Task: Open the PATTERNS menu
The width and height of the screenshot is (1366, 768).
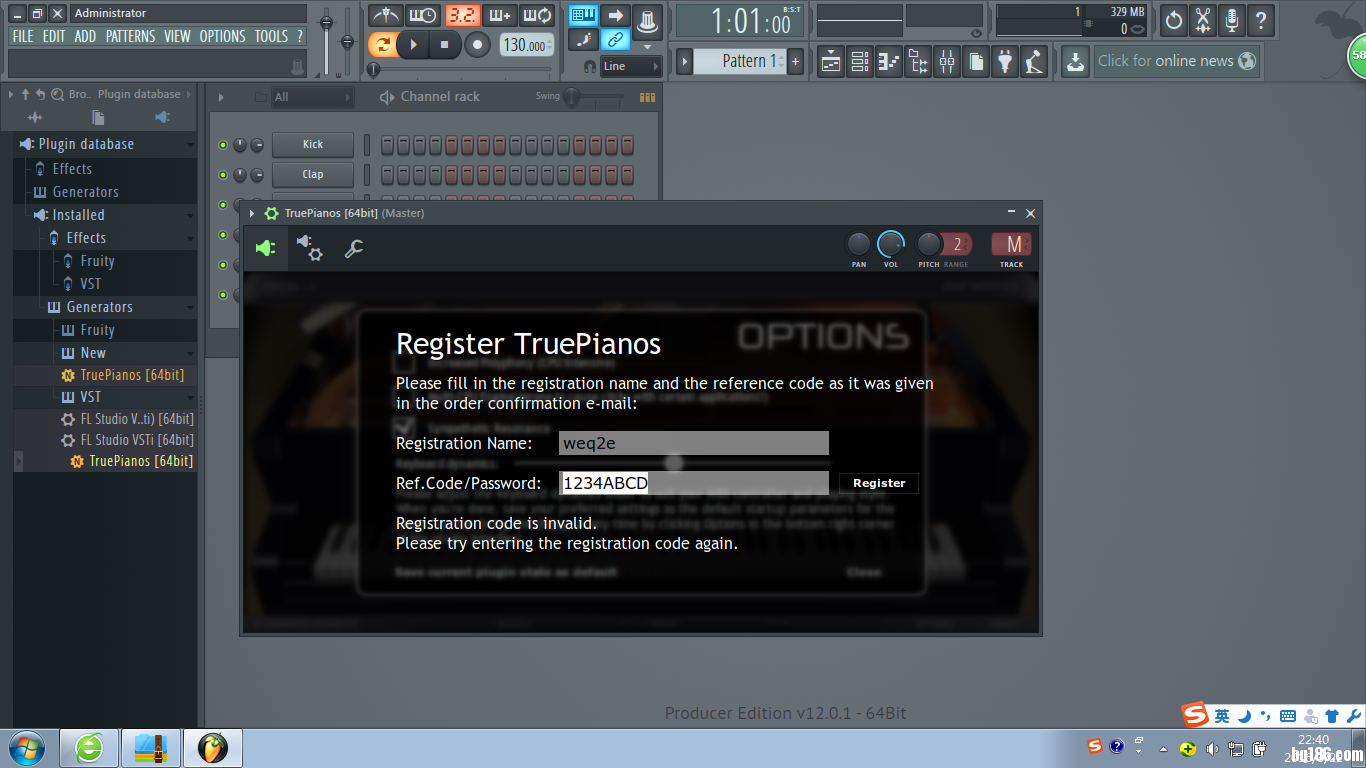Action: point(131,36)
